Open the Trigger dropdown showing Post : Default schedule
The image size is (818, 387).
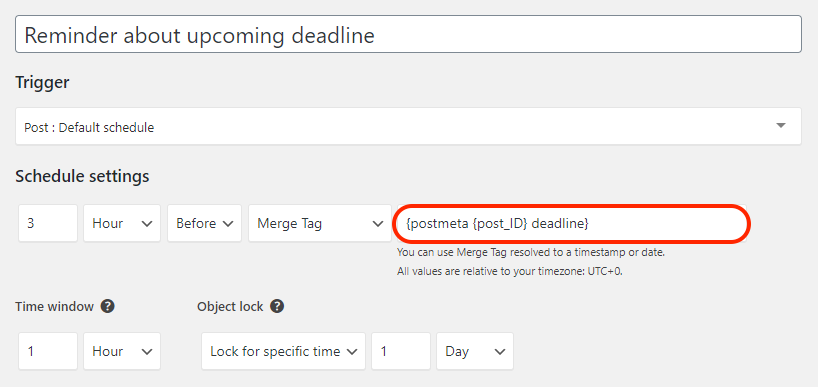point(408,126)
